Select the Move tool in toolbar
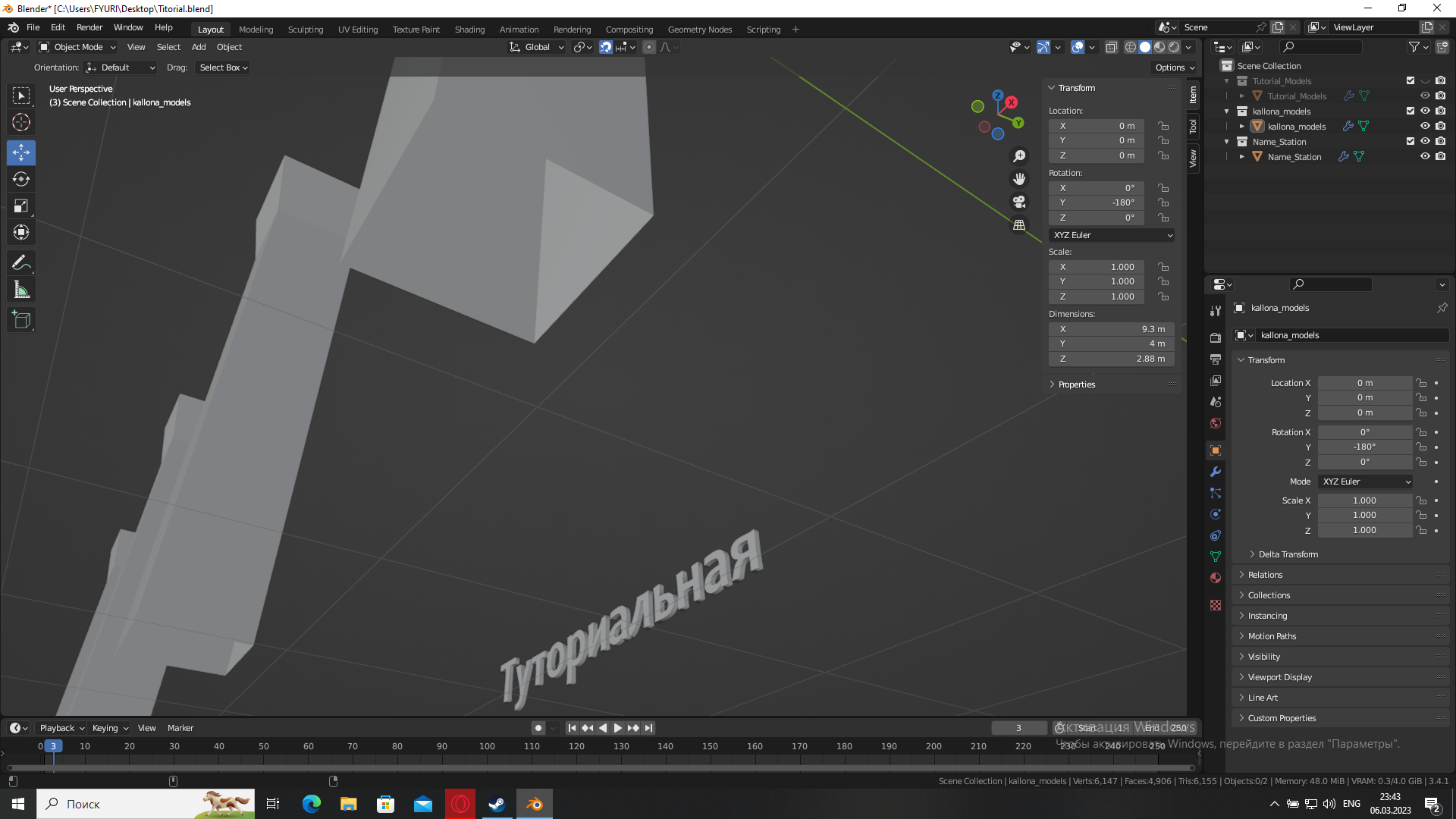1456x819 pixels. (x=21, y=152)
